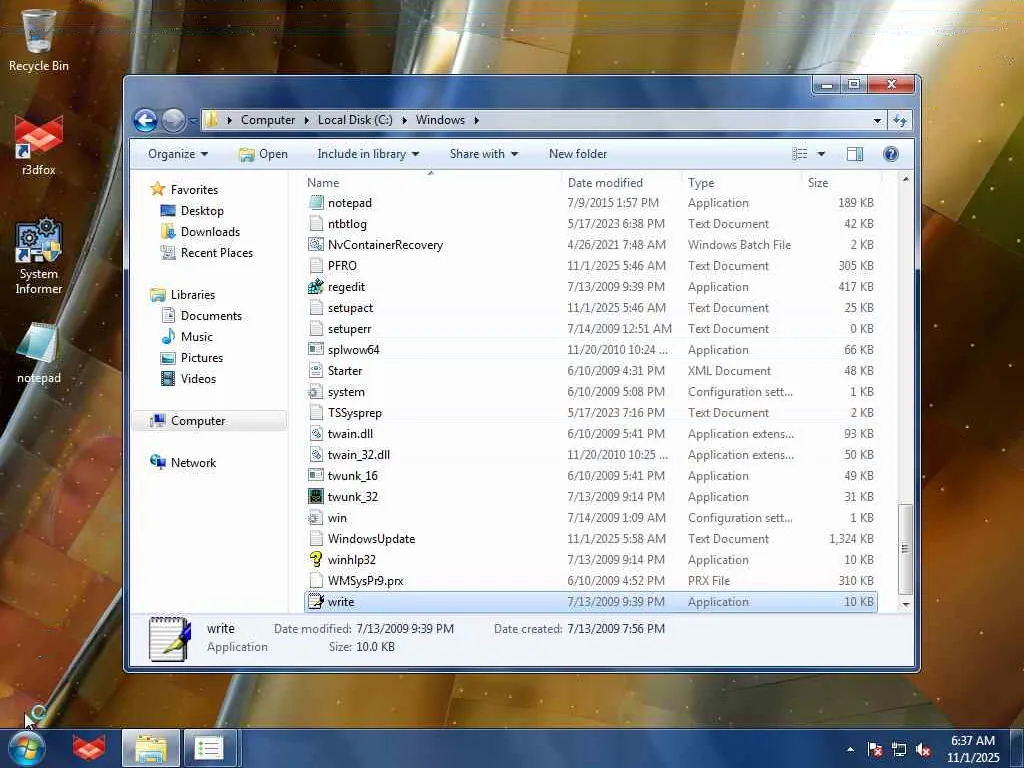This screenshot has width=1024, height=768.
Task: Expand arrow after Windows in breadcrumb
Action: (477, 120)
